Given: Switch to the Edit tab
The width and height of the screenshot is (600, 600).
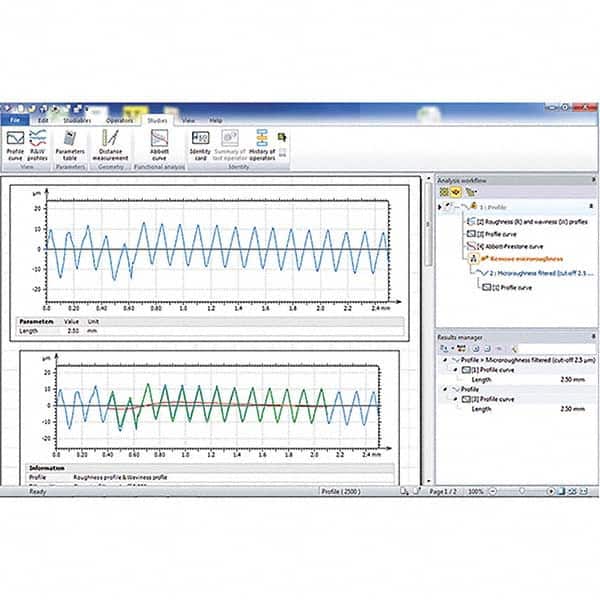Looking at the screenshot, I should coord(43,120).
